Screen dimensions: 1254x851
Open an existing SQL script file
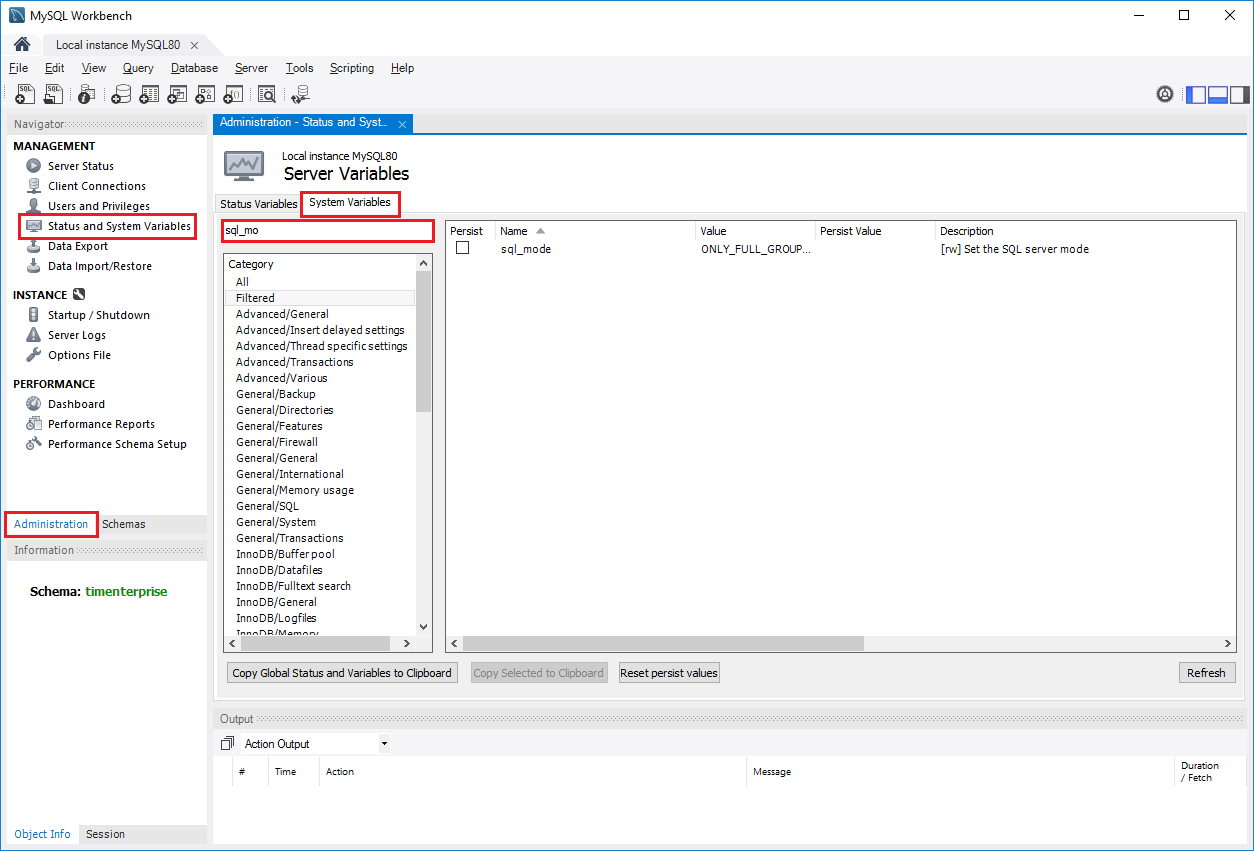point(52,93)
